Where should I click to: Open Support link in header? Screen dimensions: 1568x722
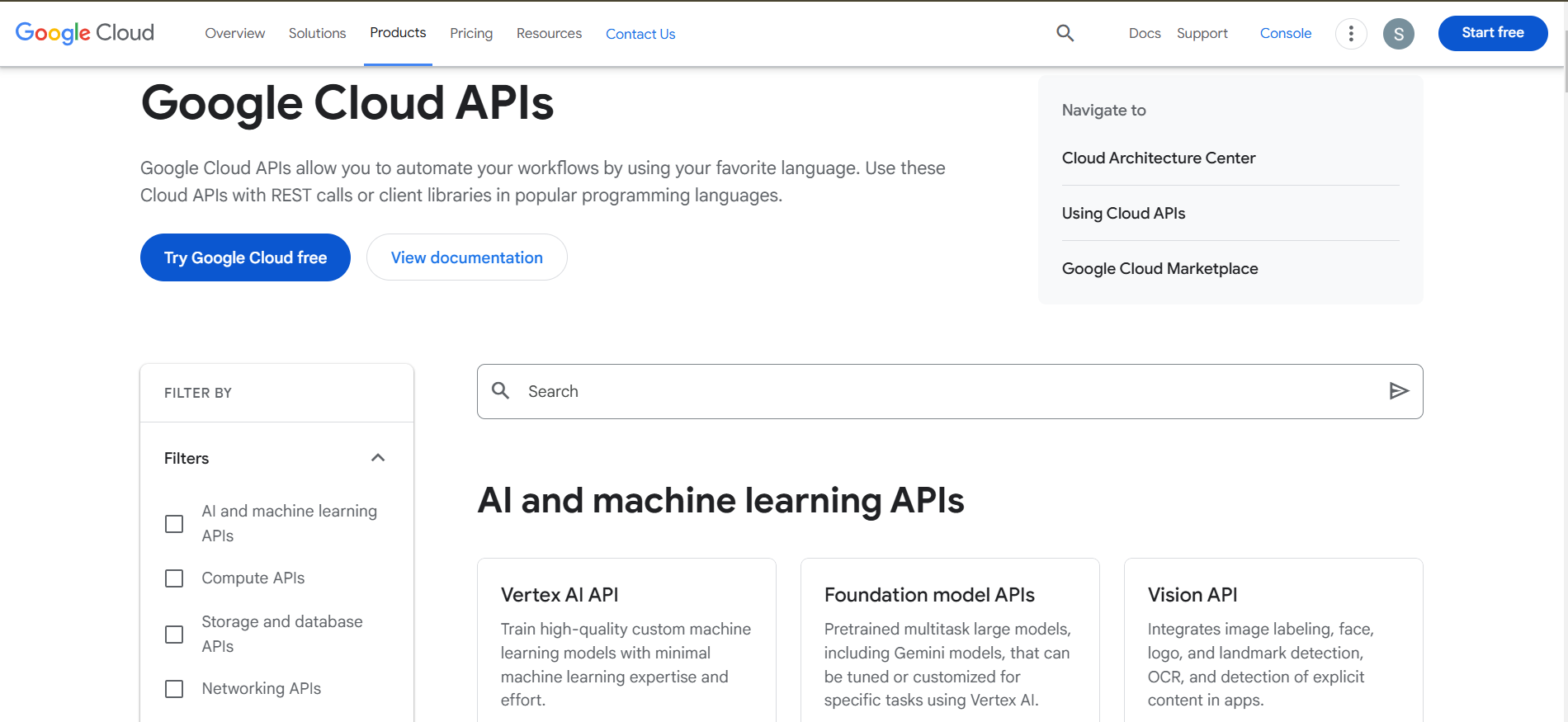coord(1202,33)
